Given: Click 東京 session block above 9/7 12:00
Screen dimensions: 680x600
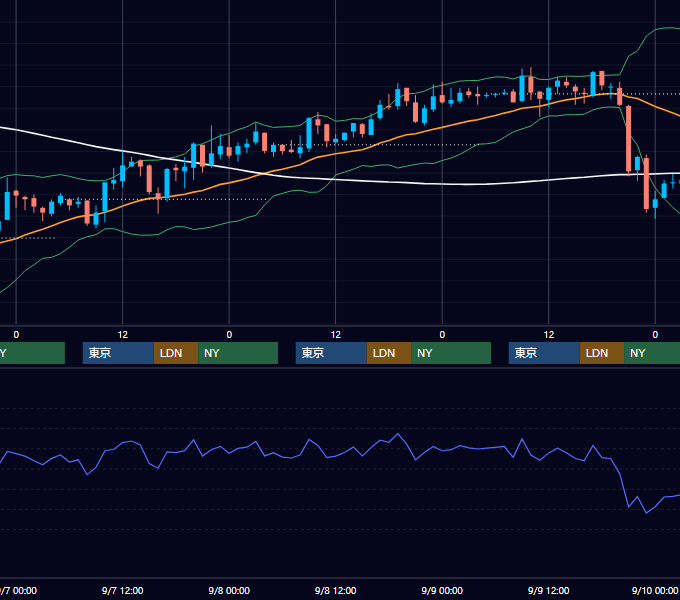Looking at the screenshot, I should (x=118, y=353).
